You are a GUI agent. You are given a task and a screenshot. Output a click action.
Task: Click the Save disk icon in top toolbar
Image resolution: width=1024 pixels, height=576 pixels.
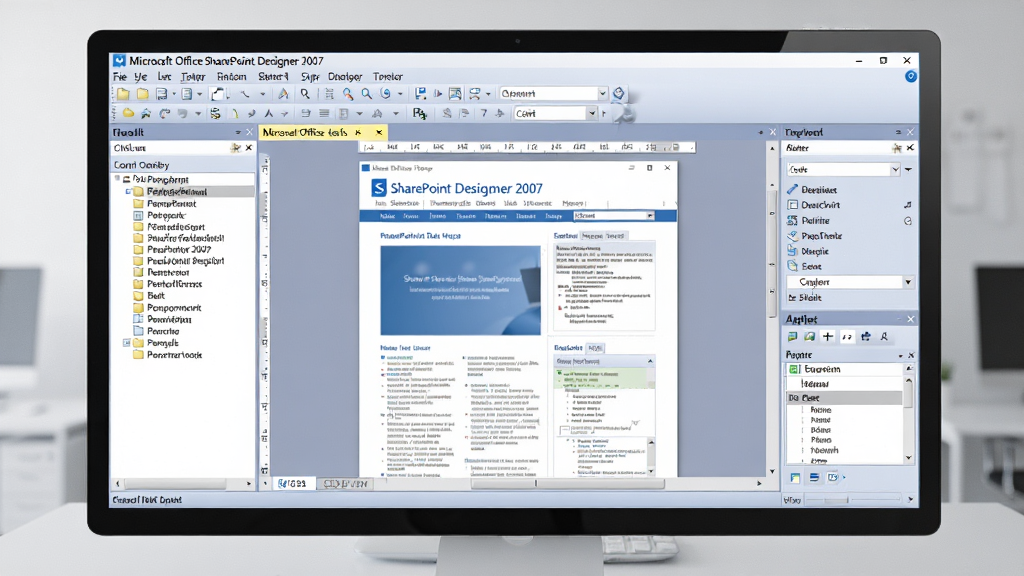(x=161, y=94)
